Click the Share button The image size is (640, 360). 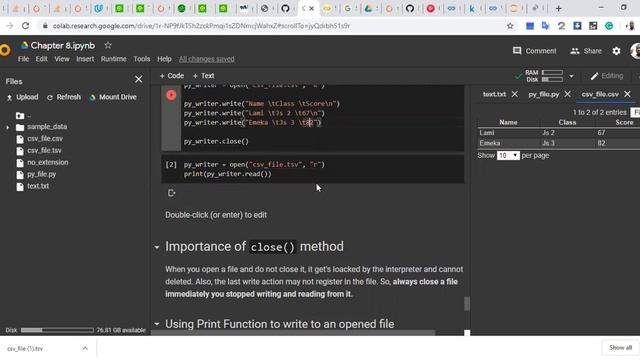[x=586, y=51]
